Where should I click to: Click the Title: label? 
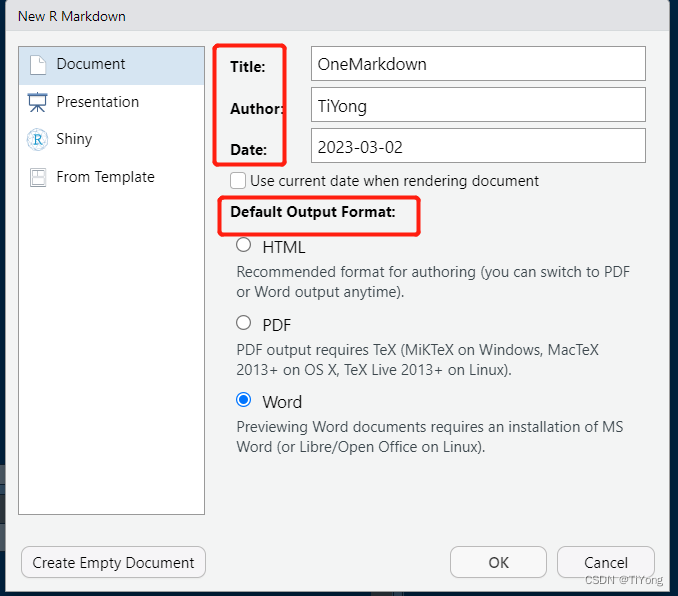248,67
